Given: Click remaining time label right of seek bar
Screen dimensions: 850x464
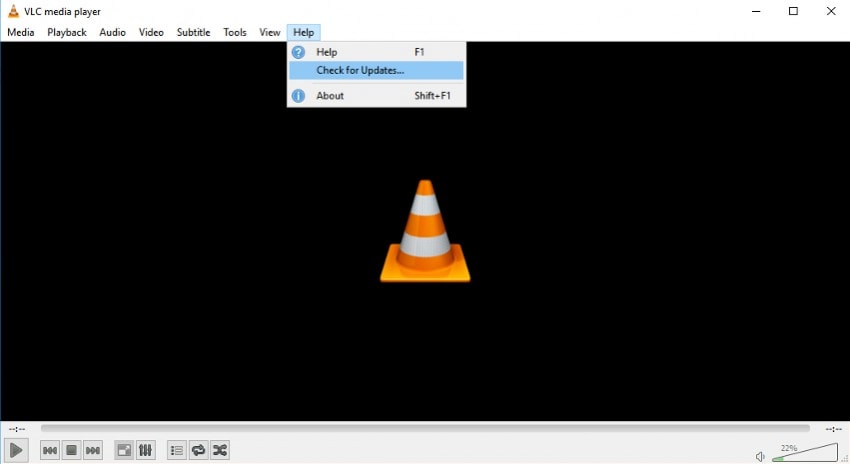Looking at the screenshot, I should click(833, 429).
